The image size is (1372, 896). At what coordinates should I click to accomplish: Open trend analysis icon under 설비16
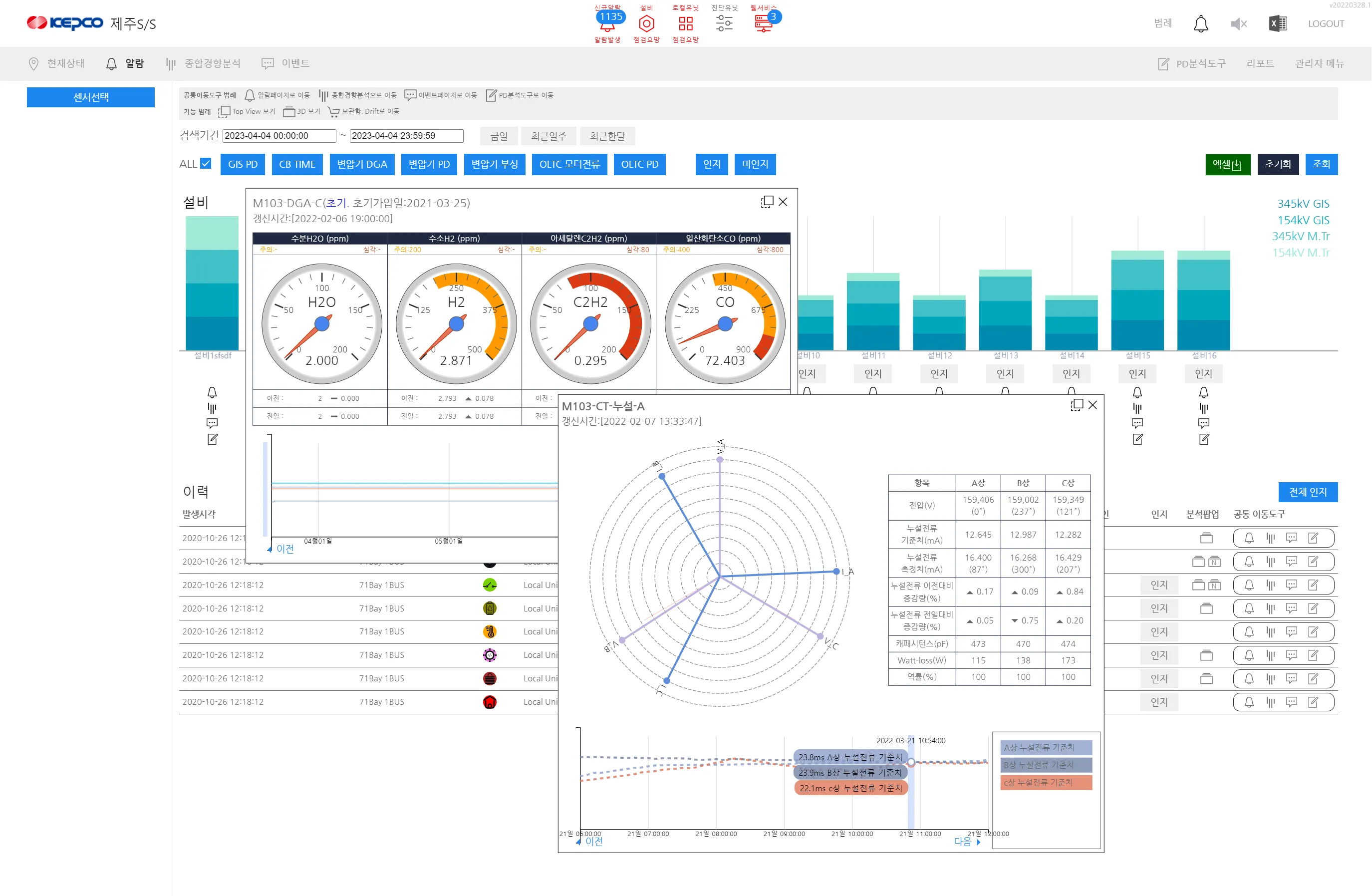(x=1204, y=408)
